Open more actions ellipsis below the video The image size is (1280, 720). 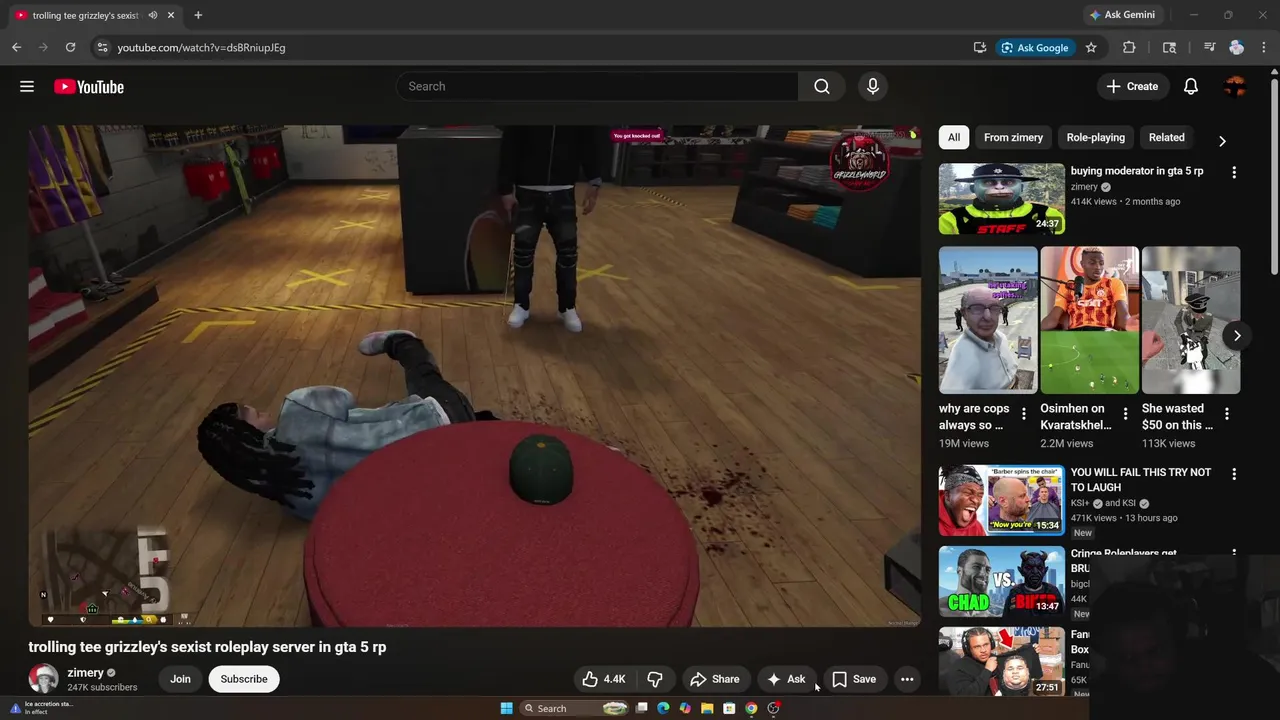[x=907, y=679]
